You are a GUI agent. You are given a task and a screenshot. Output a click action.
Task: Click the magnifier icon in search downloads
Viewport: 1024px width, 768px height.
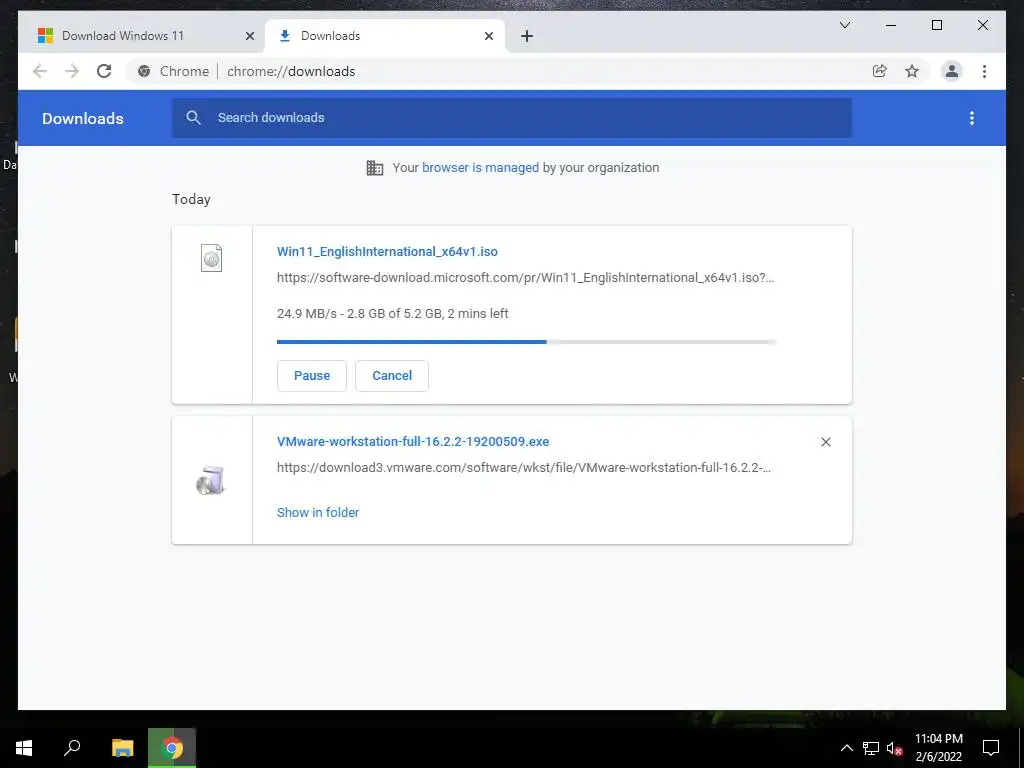(193, 118)
